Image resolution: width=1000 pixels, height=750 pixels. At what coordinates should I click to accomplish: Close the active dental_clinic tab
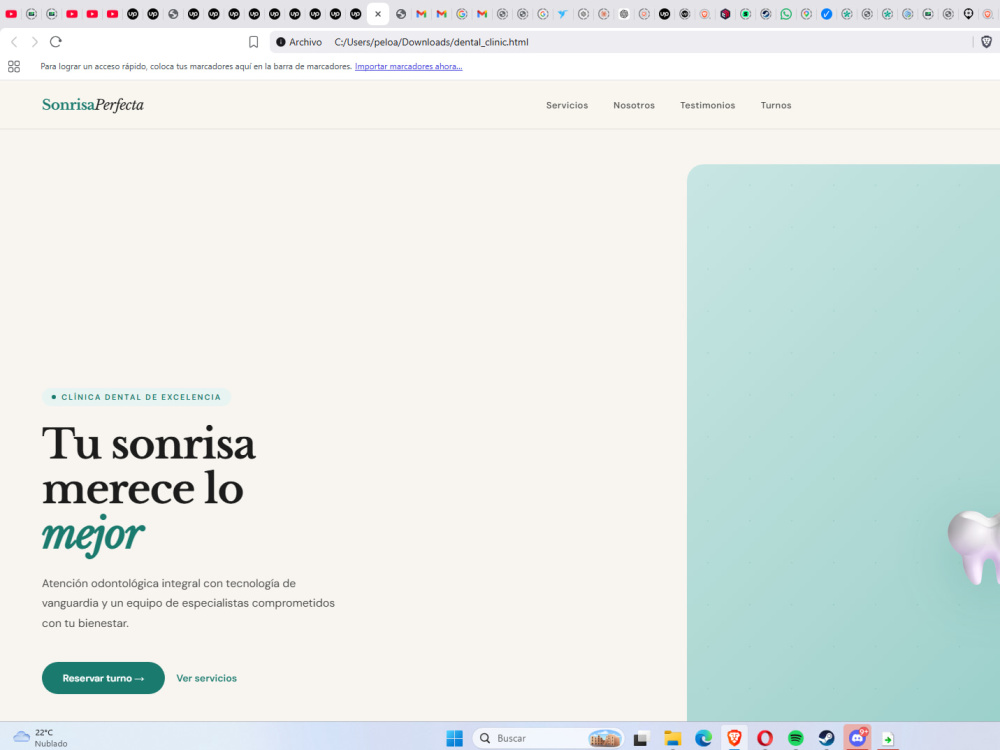coord(378,14)
